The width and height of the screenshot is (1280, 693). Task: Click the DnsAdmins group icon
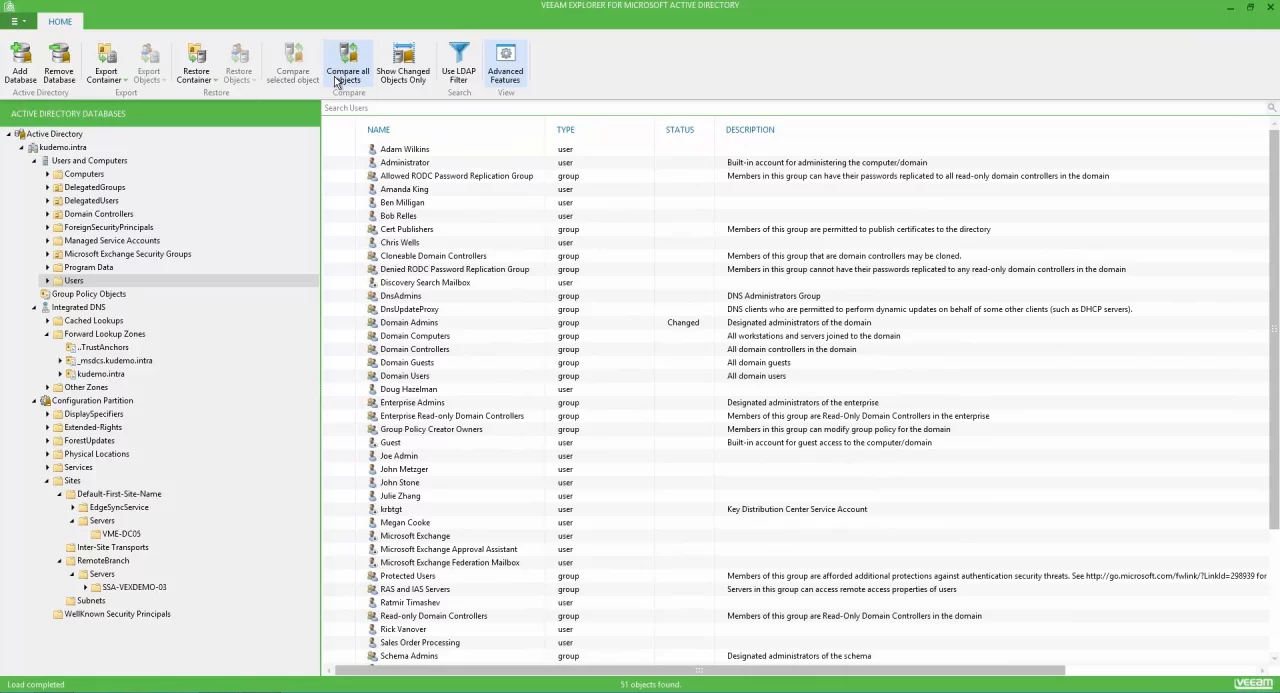tap(372, 296)
